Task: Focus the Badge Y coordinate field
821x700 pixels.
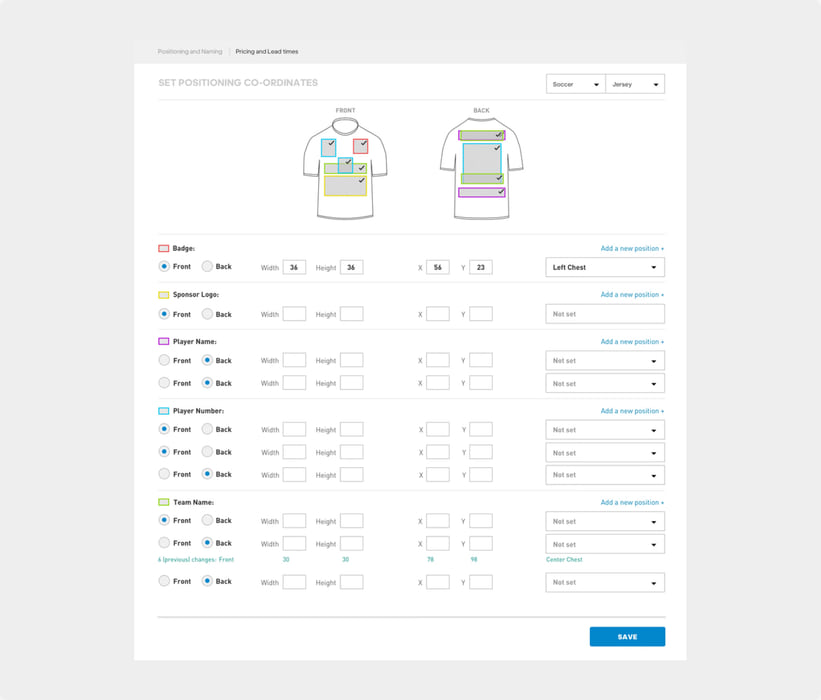Action: point(481,267)
